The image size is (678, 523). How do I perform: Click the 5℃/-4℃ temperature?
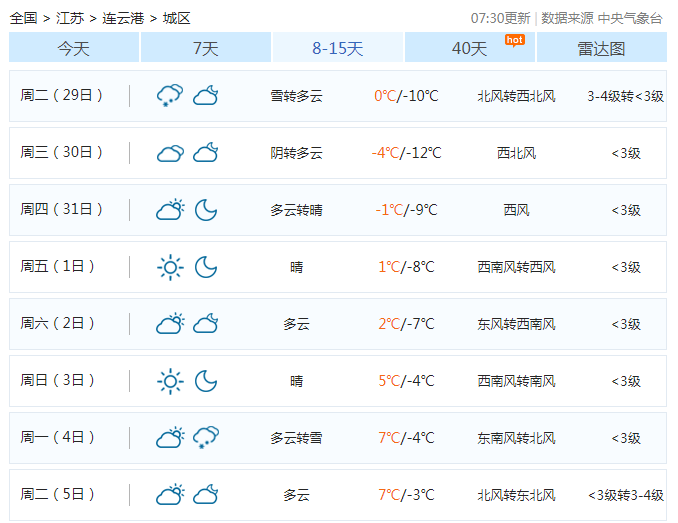click(x=406, y=381)
